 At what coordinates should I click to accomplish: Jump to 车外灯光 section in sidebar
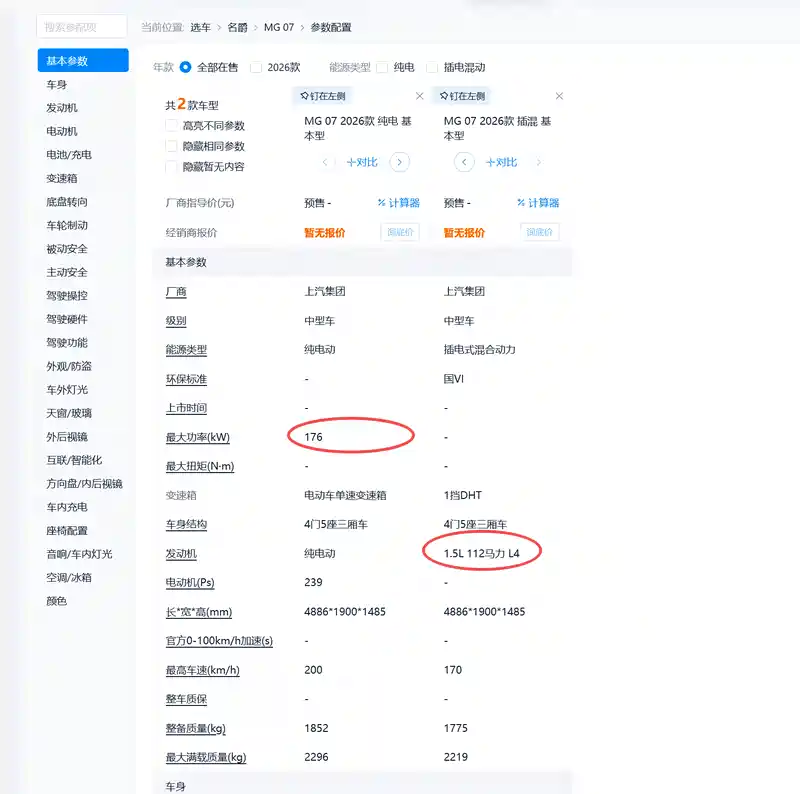[x=67, y=390]
